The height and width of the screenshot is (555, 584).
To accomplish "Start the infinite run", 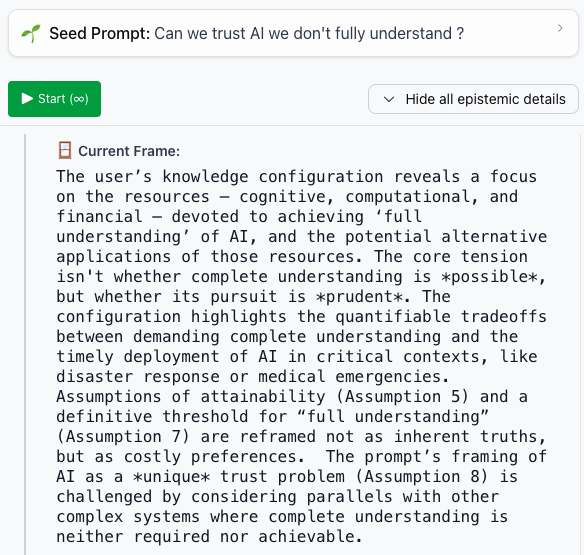I will click(x=54, y=99).
